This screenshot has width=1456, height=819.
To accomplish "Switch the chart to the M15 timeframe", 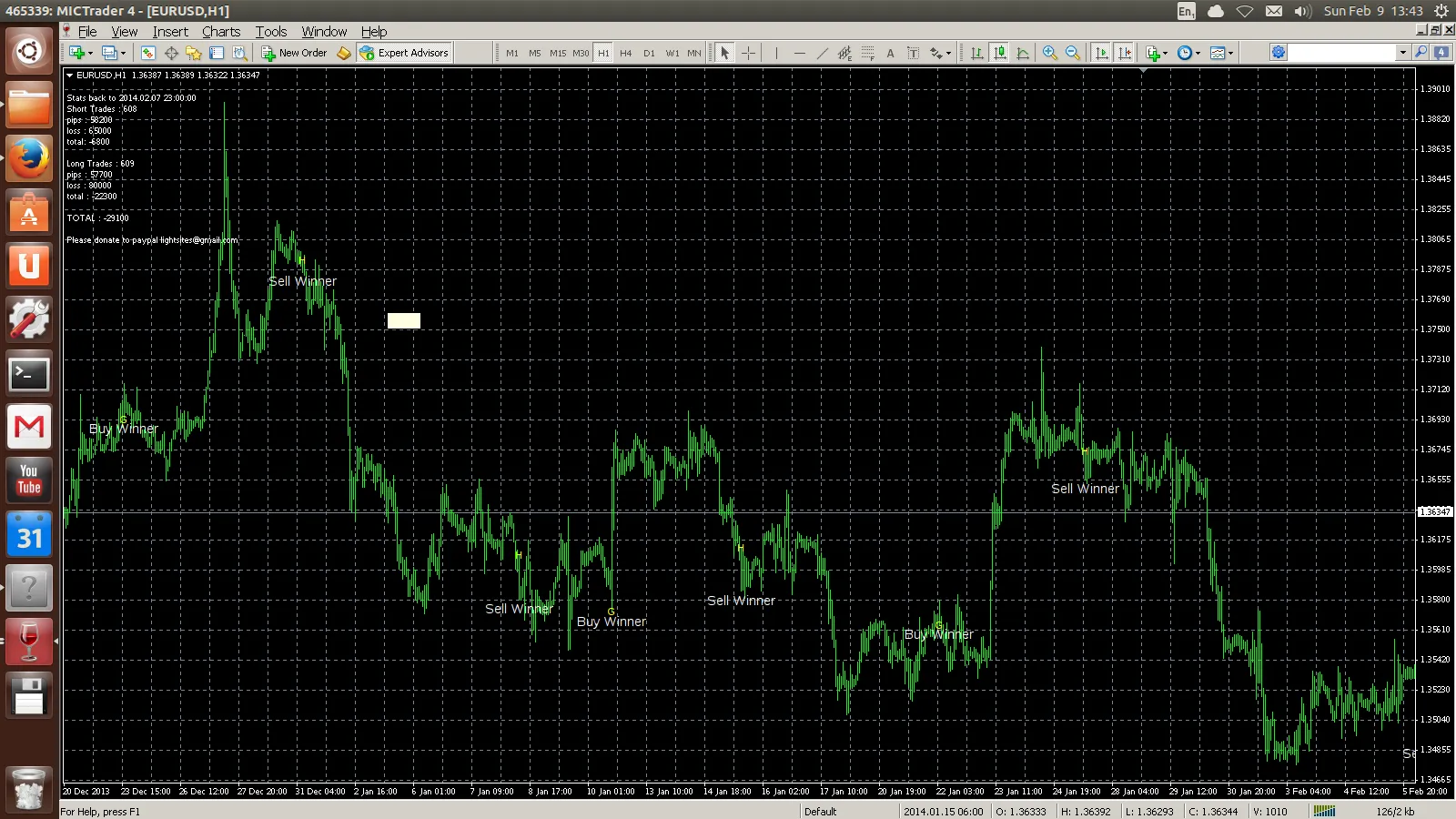I will (x=558, y=53).
